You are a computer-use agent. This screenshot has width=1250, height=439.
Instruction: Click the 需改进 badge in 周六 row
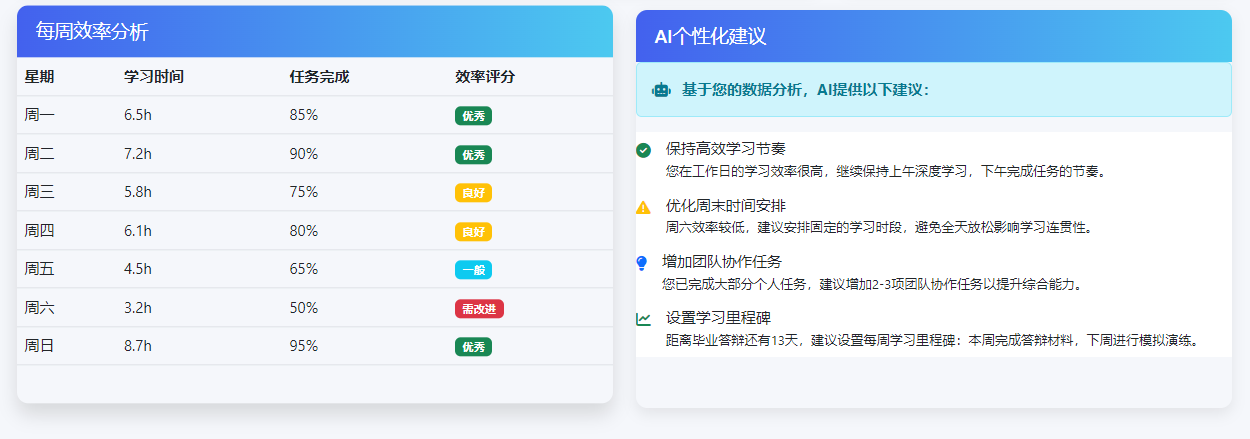point(479,309)
